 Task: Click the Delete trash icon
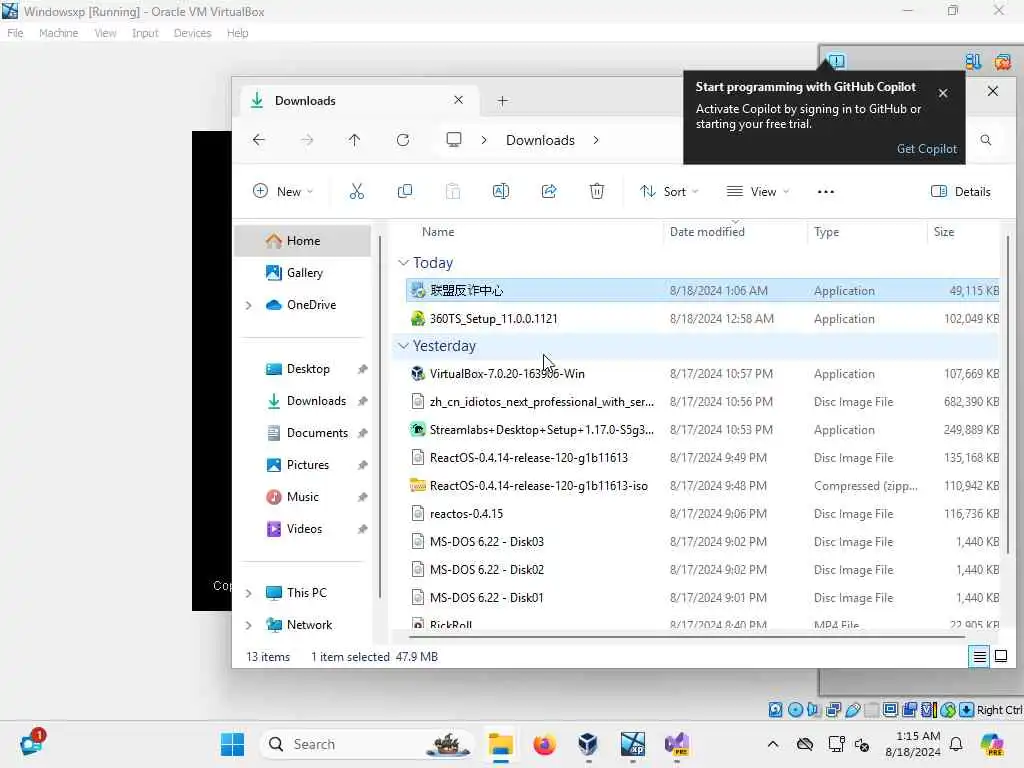point(597,191)
